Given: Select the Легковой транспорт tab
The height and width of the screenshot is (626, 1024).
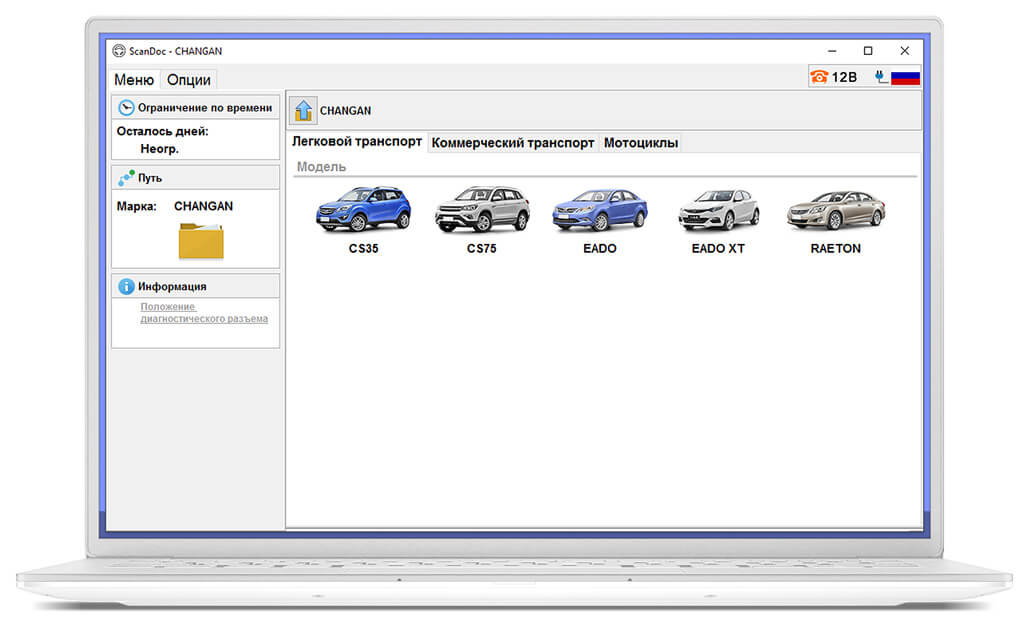Looking at the screenshot, I should point(357,142).
